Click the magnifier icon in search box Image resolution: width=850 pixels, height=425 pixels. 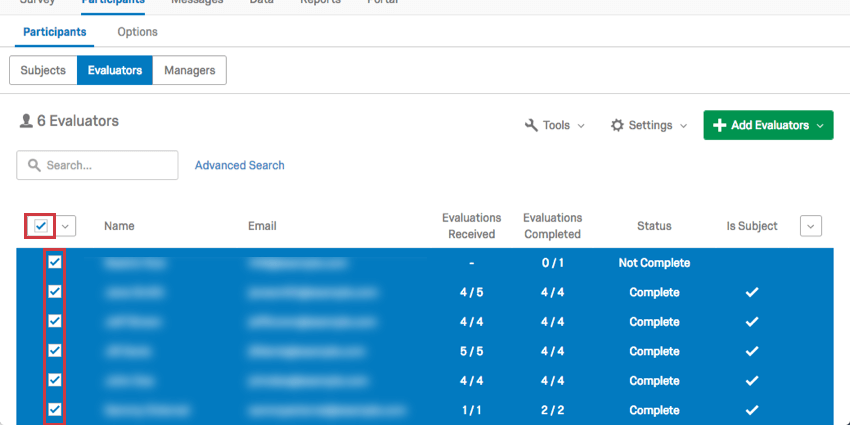click(35, 165)
